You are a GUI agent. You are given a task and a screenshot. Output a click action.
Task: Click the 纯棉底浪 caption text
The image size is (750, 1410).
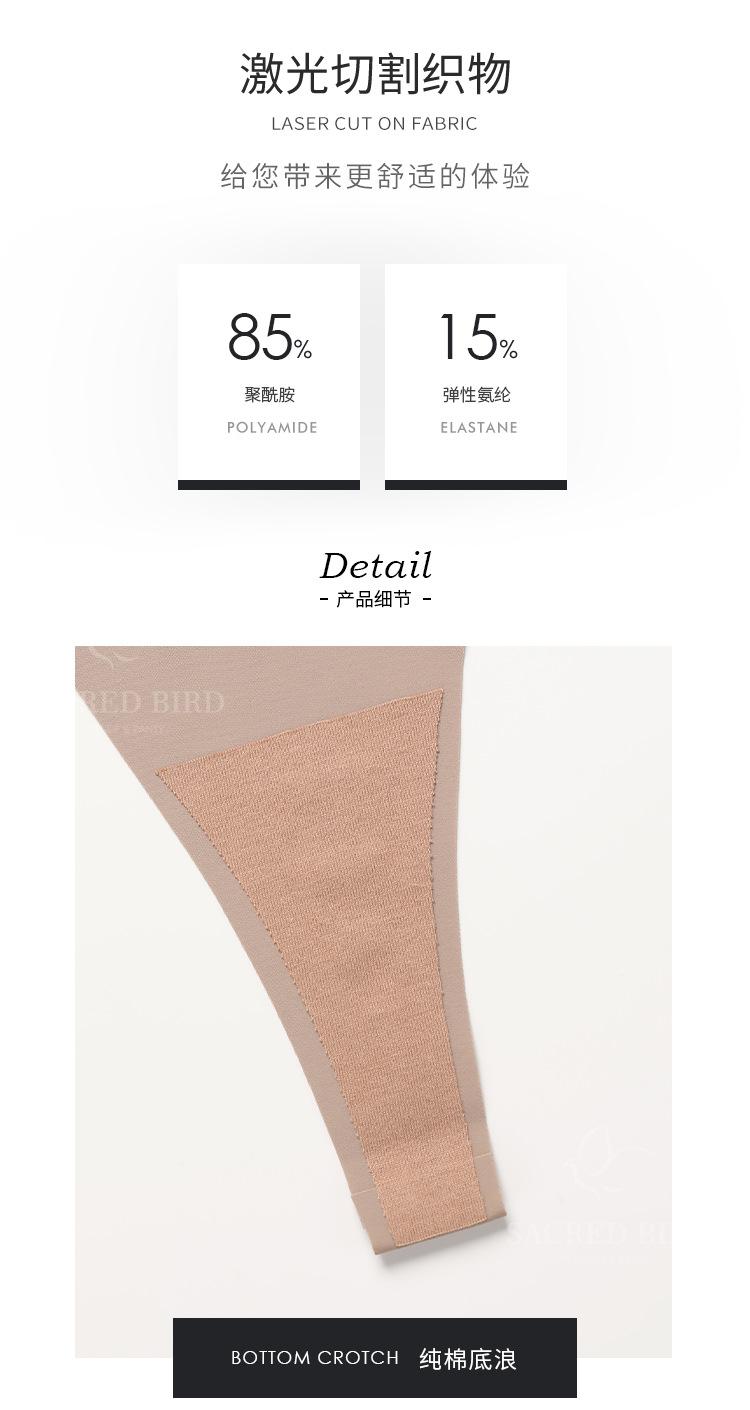point(468,1359)
